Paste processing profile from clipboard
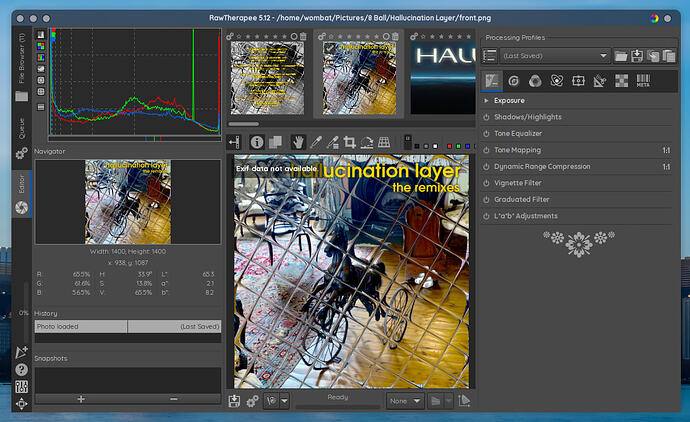 point(669,56)
